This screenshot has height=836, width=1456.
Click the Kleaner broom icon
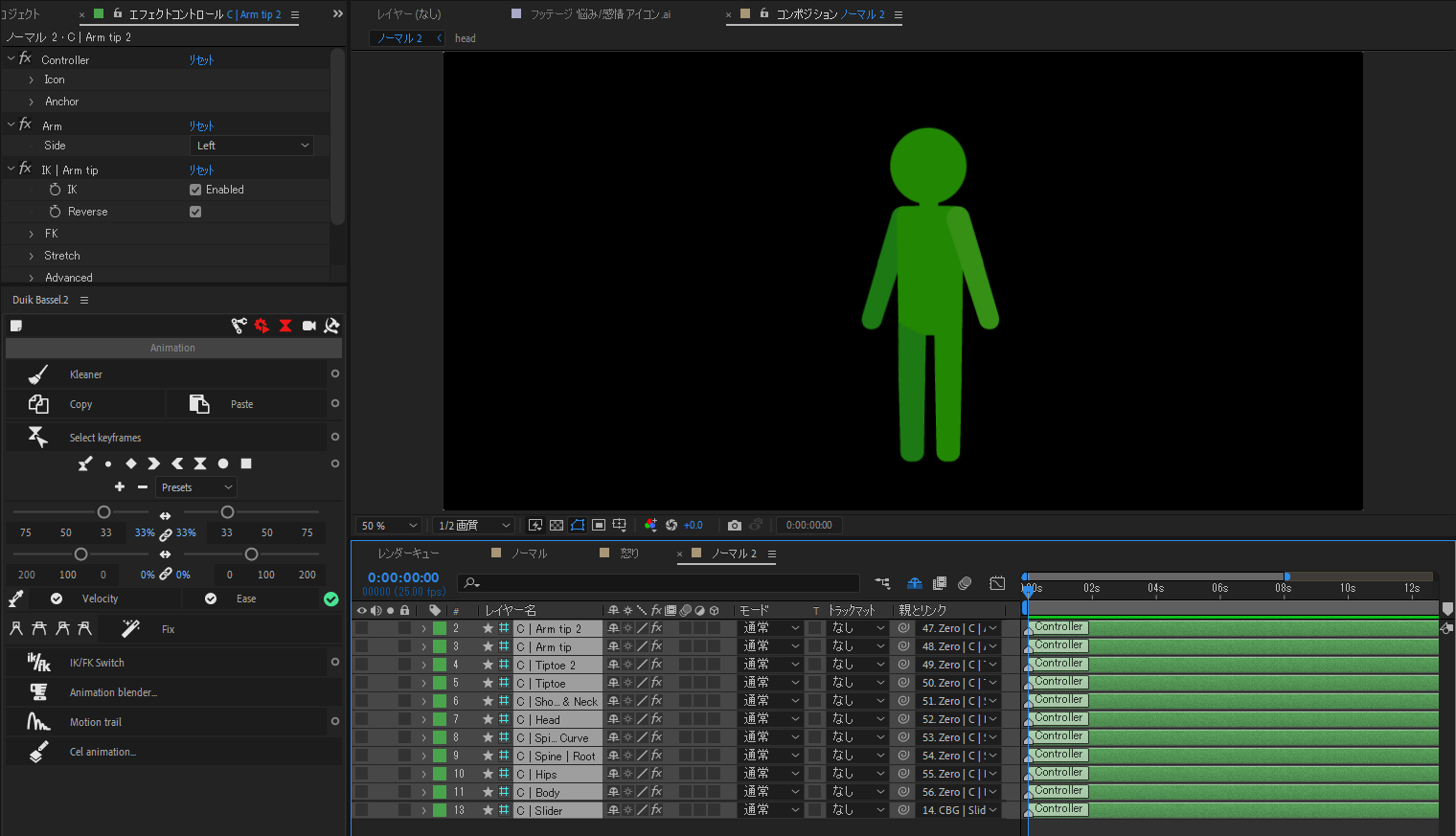point(38,374)
